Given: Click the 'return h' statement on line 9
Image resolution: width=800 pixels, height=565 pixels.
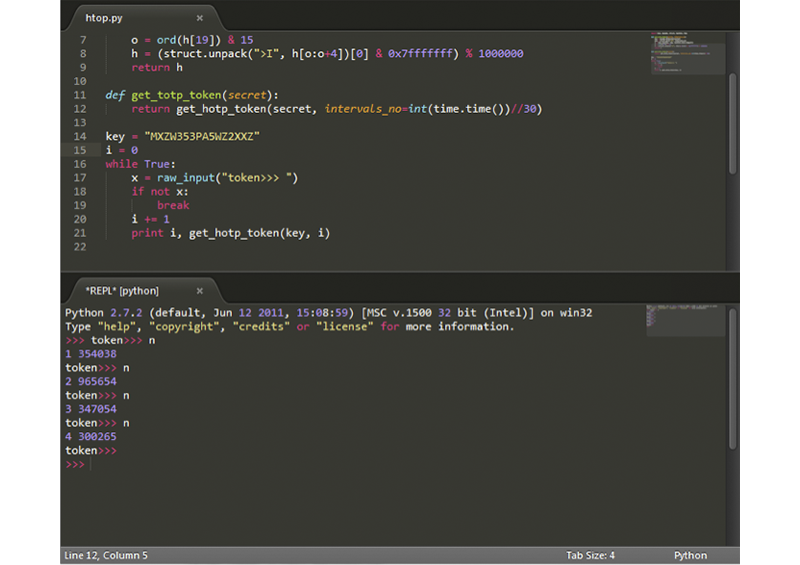Looking at the screenshot, I should [157, 67].
